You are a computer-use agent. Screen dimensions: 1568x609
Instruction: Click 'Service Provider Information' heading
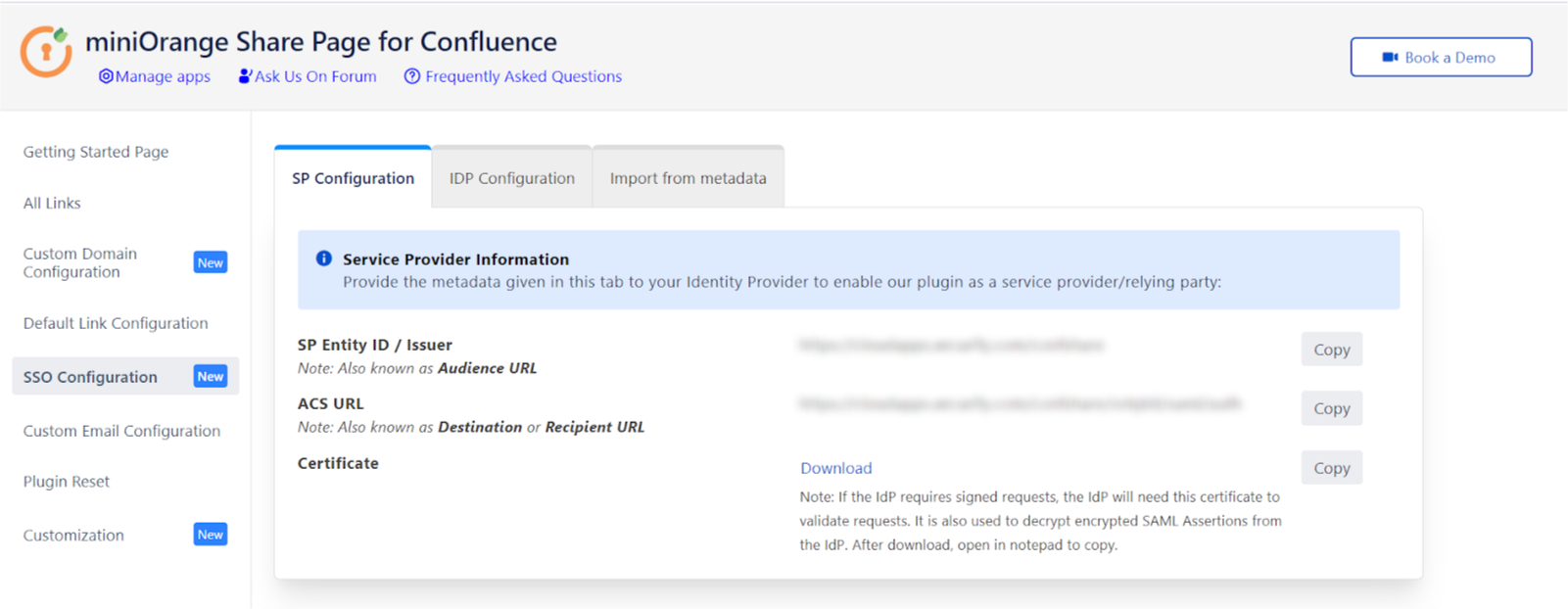click(x=455, y=259)
